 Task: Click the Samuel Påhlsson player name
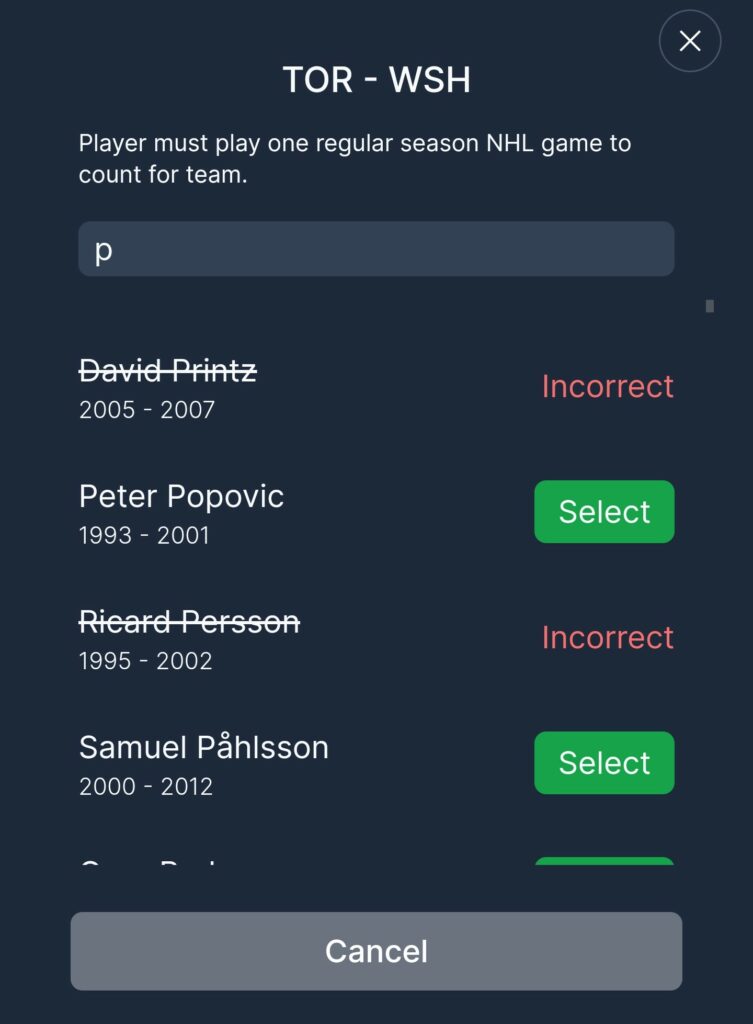tap(204, 747)
